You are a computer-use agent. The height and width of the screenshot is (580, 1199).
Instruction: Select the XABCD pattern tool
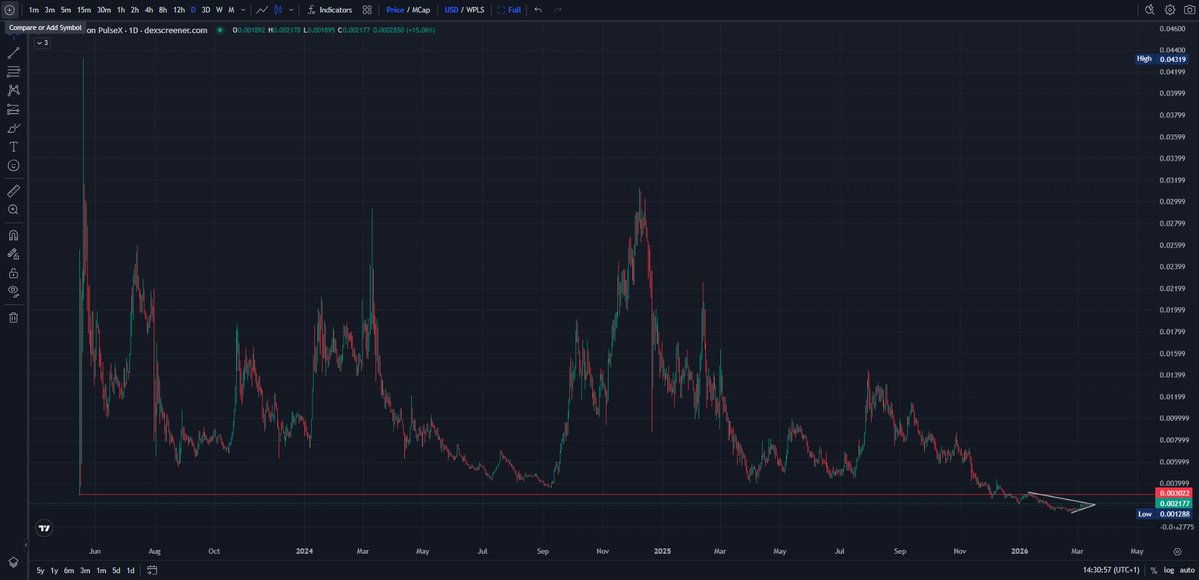(x=13, y=90)
